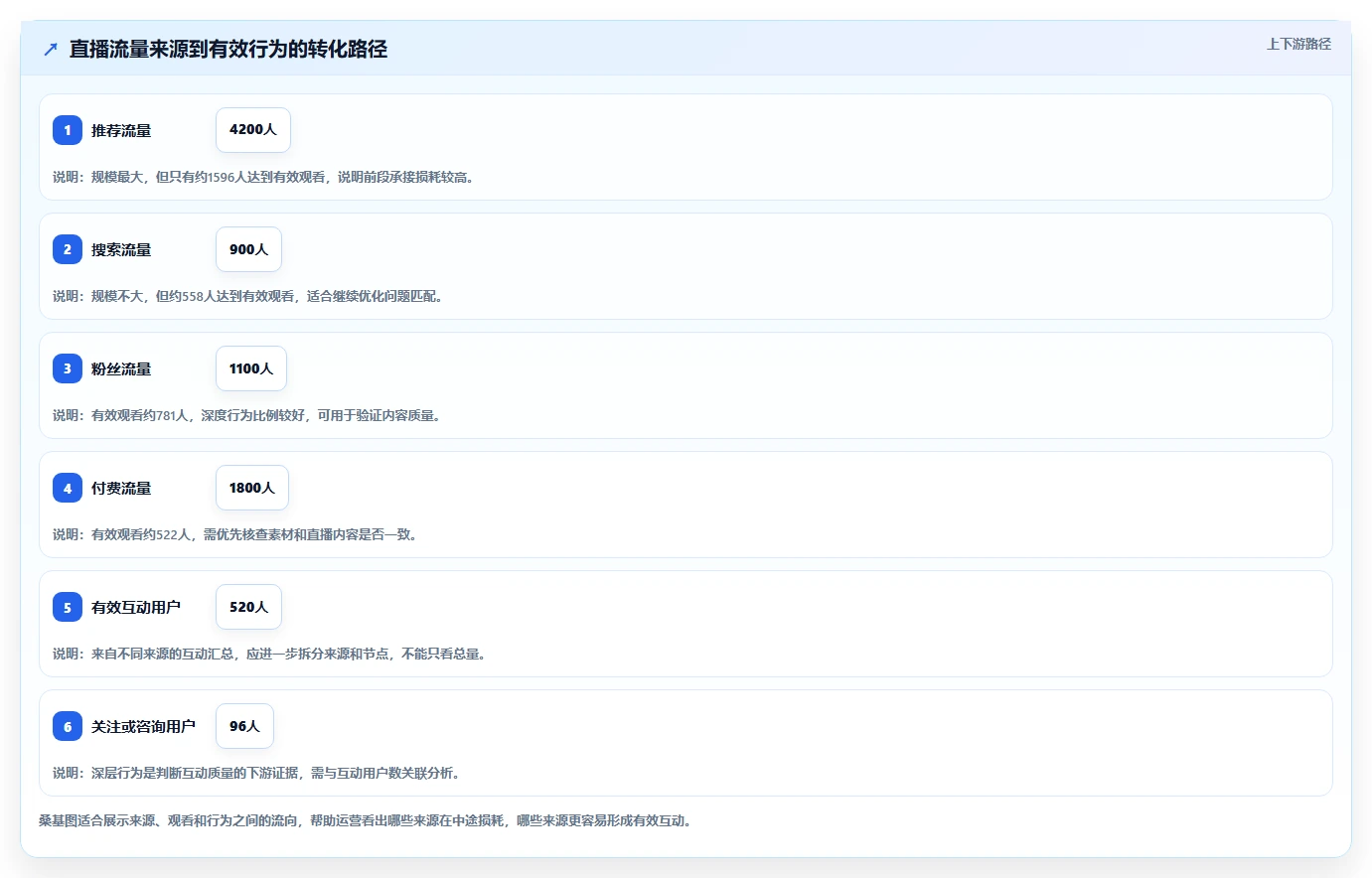Select step badge number 5
Viewport: 1372px width, 878px height.
point(68,607)
